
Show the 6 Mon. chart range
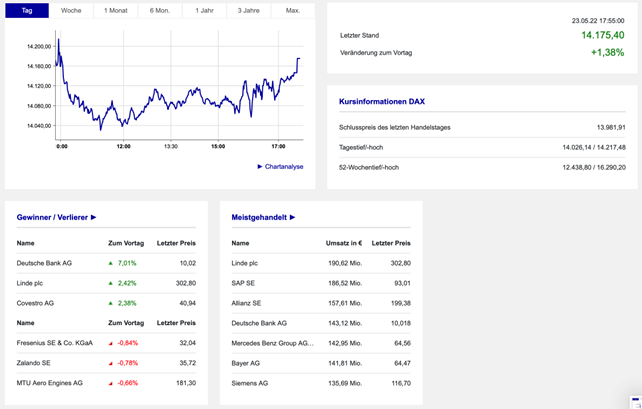pyautogui.click(x=160, y=10)
